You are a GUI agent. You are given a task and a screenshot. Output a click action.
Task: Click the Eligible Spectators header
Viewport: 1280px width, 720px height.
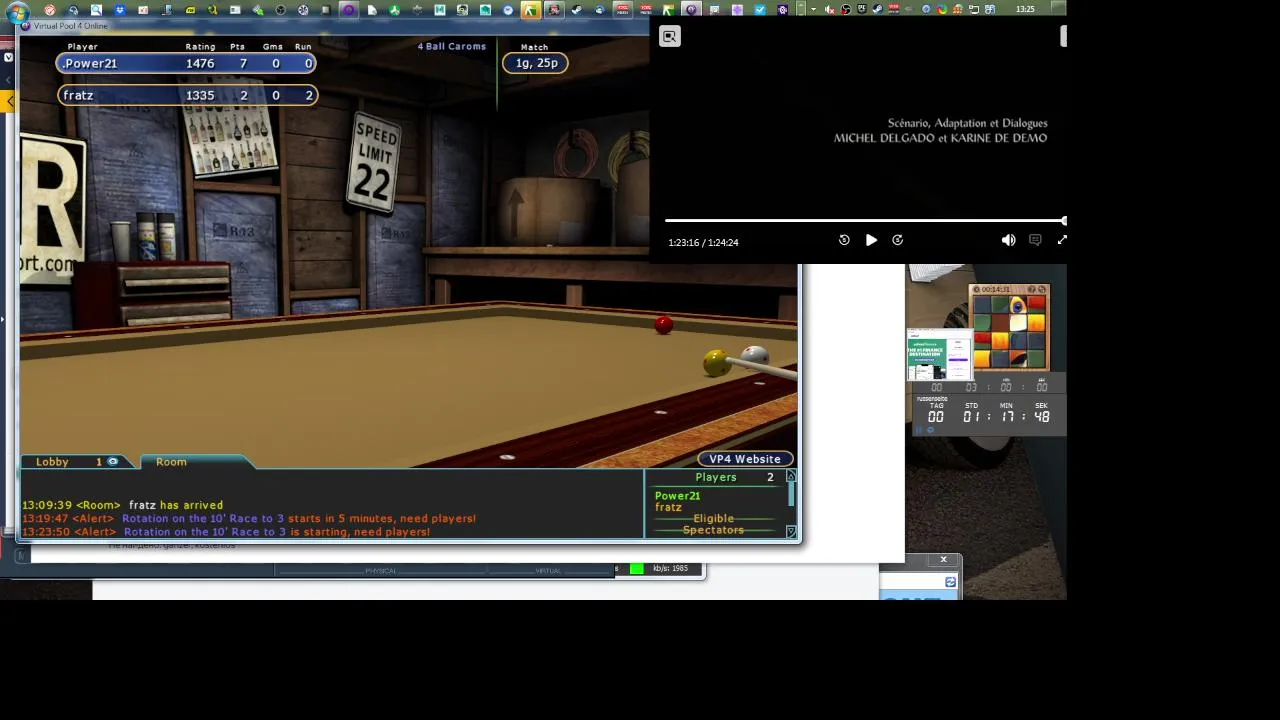coord(713,524)
